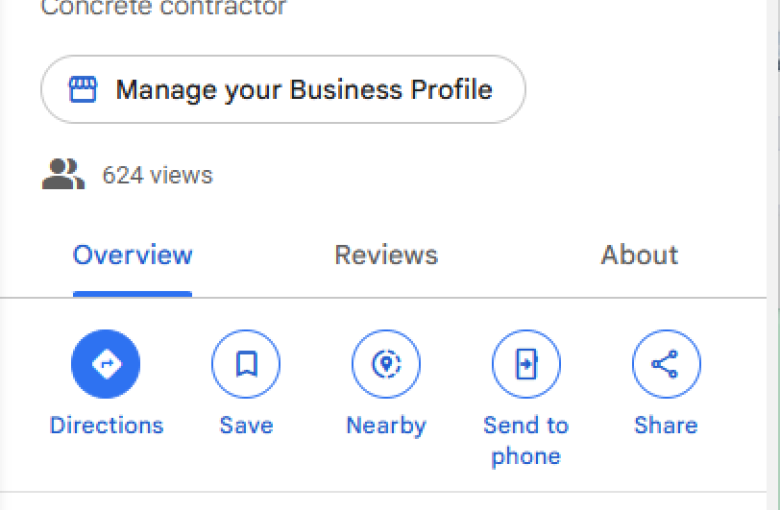
Task: Click the blue Directions diamond icon
Action: [105, 364]
